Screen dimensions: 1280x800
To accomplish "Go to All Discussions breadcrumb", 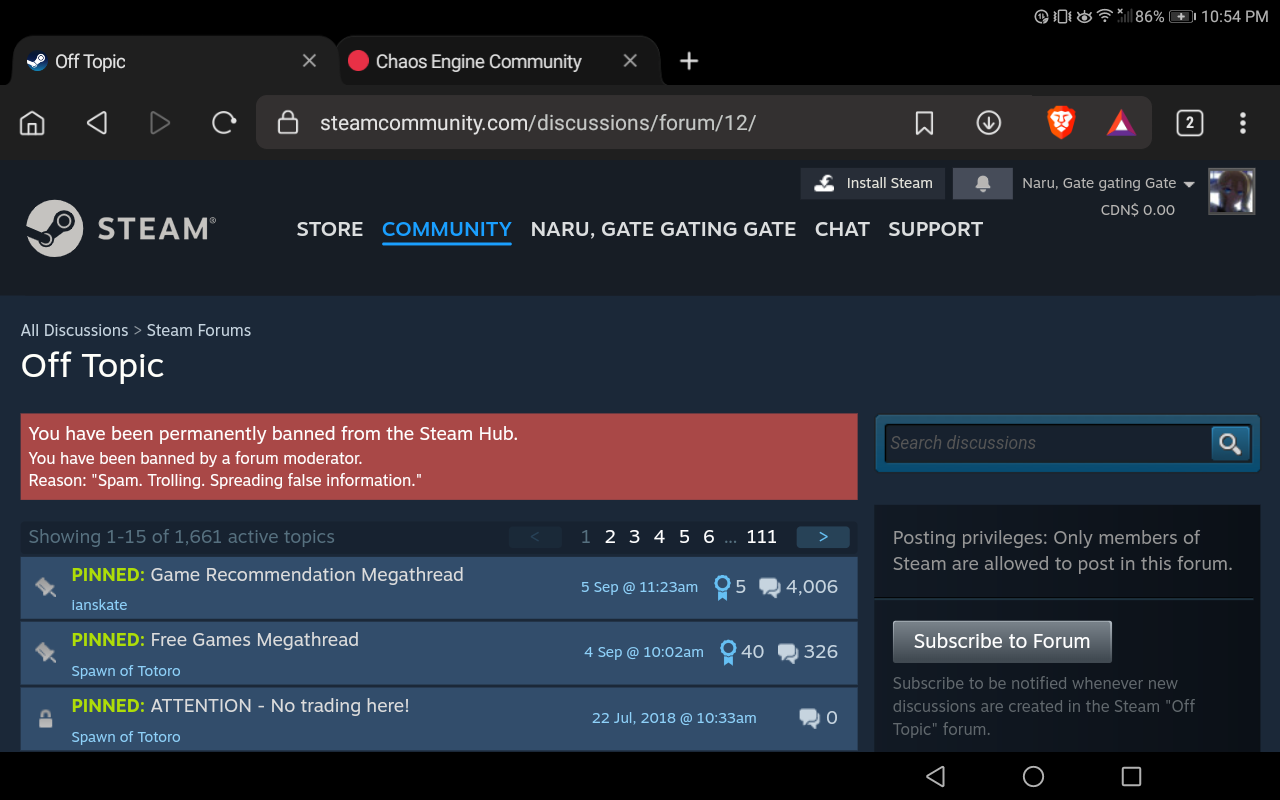I will 75,330.
